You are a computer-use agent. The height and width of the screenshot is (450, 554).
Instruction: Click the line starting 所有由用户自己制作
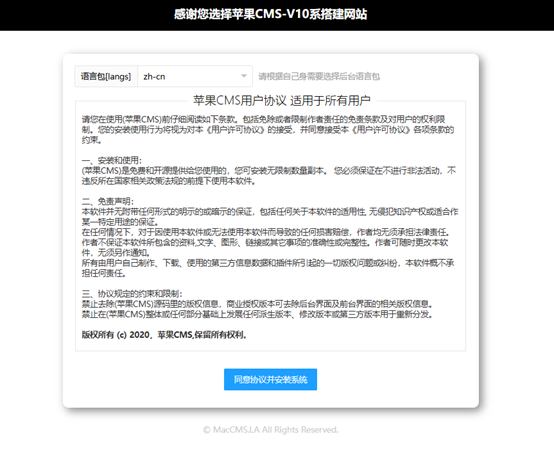coord(268,268)
